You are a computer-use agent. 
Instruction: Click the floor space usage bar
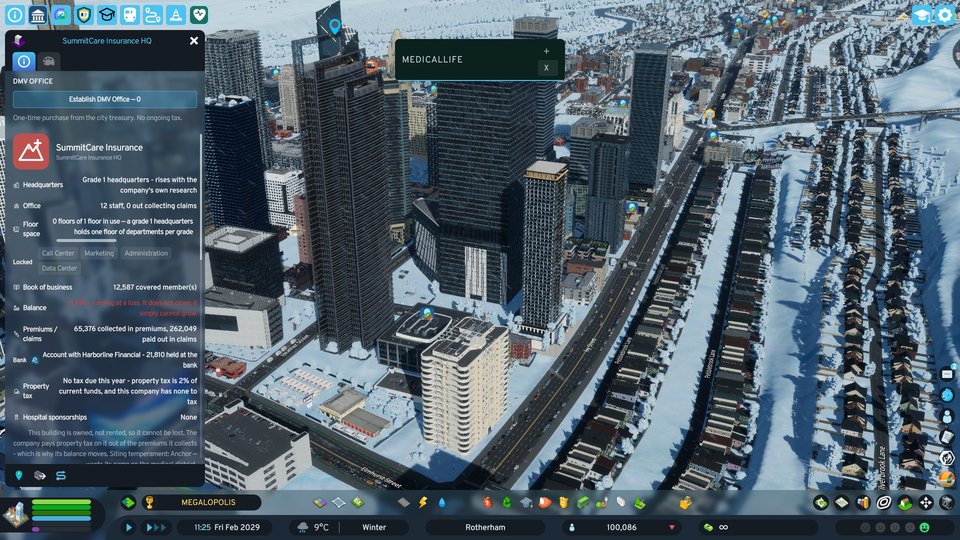(86, 241)
